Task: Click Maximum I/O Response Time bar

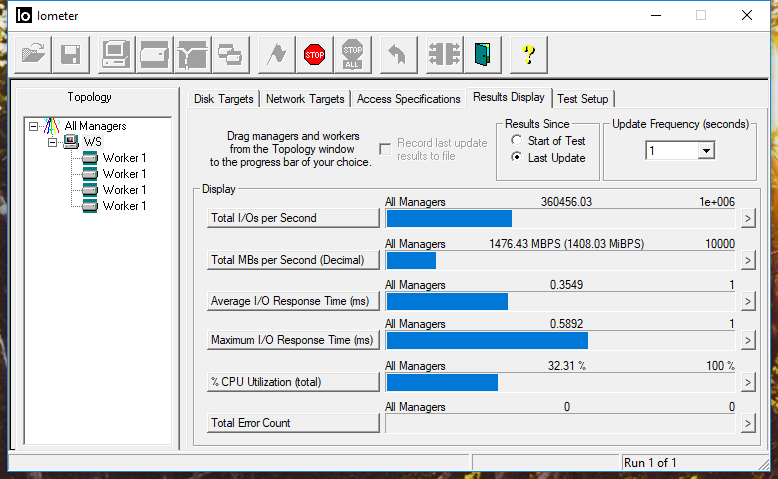Action: [x=560, y=341]
